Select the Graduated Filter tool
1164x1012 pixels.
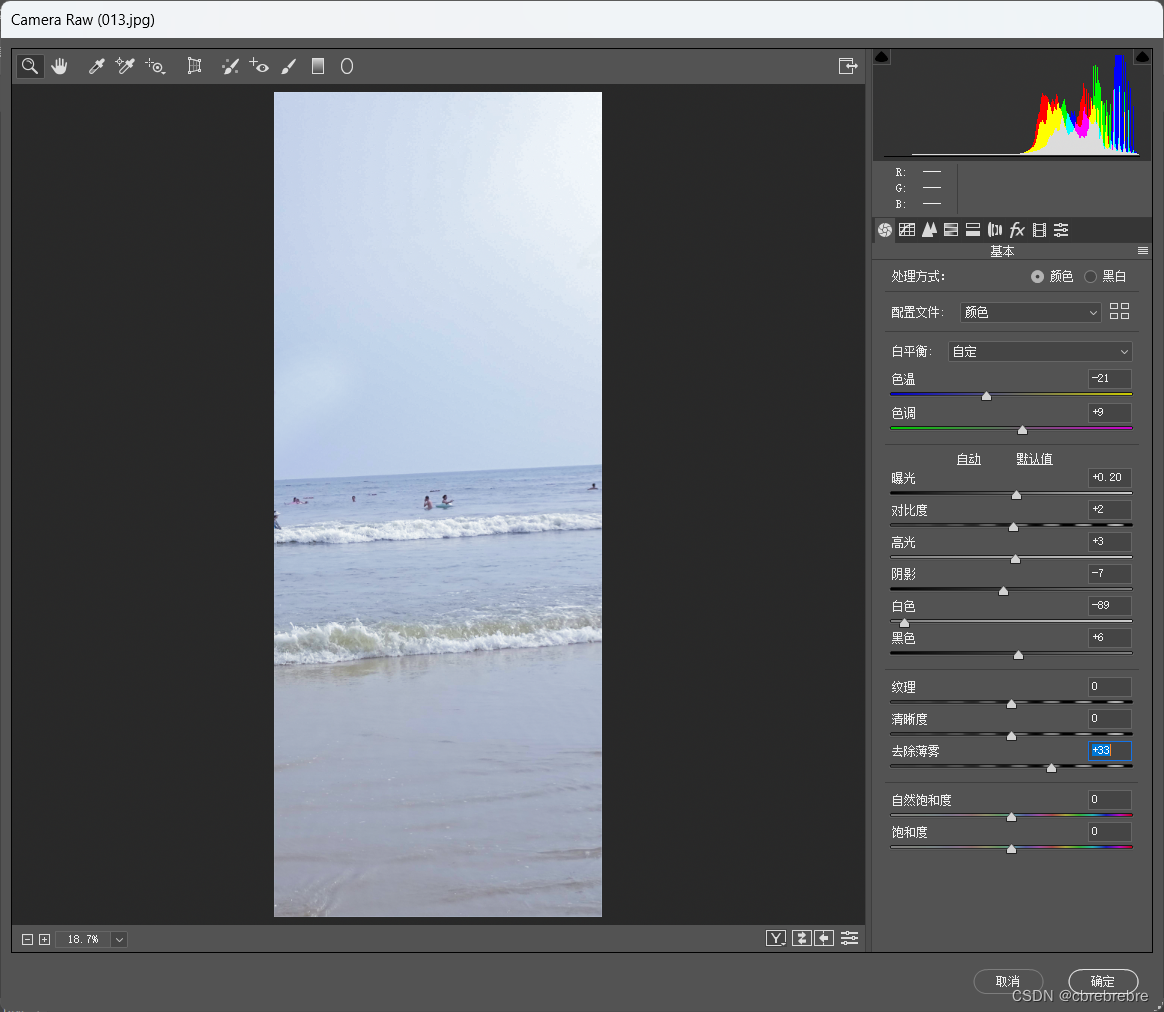point(318,66)
